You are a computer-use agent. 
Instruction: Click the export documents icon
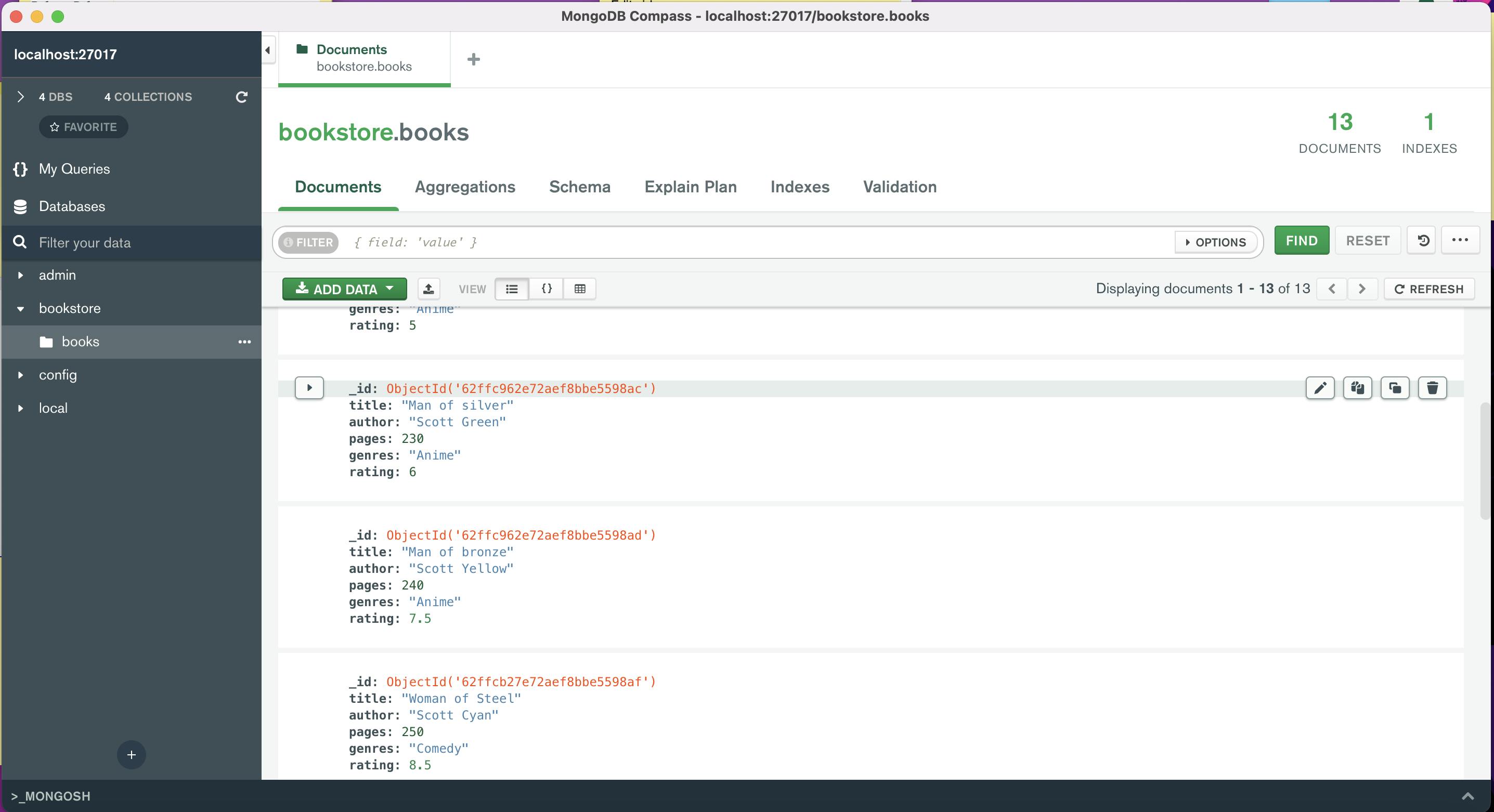429,289
